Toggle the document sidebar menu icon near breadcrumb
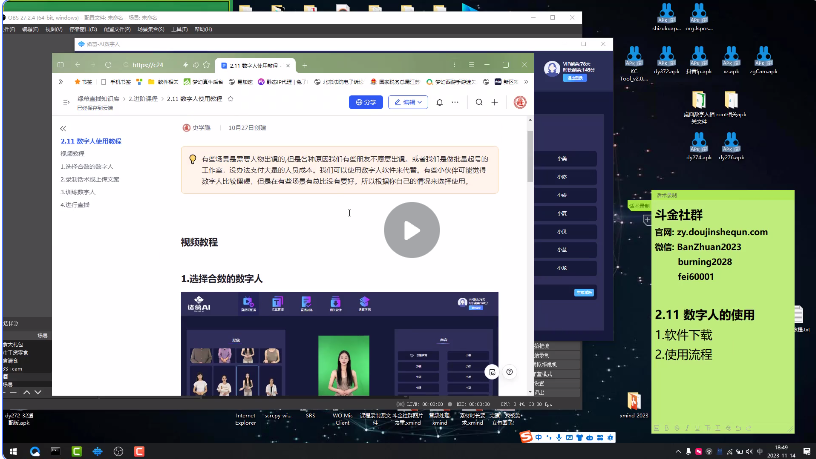This screenshot has height=459, width=816. [66, 102]
